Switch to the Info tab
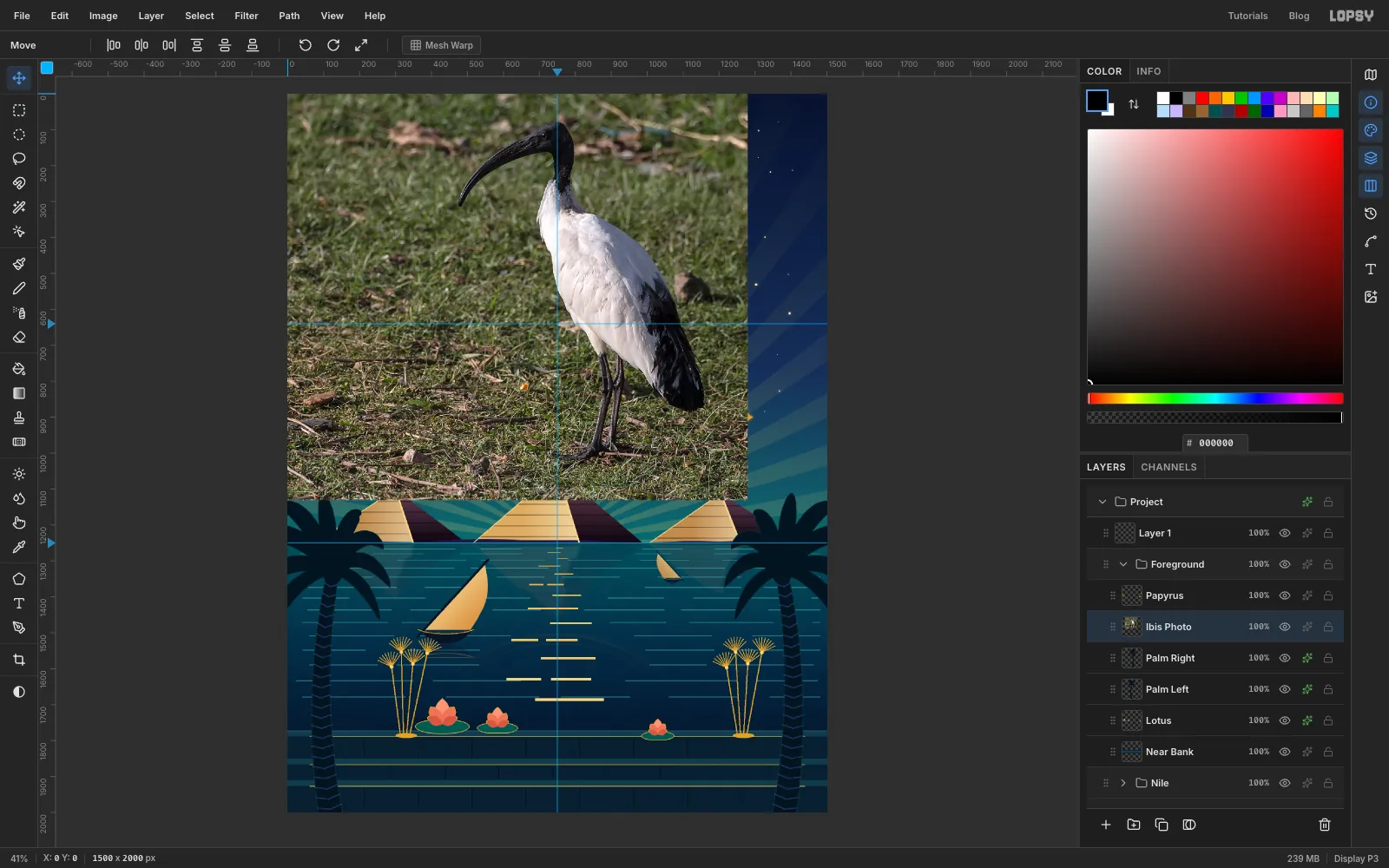The image size is (1389, 868). (1149, 71)
